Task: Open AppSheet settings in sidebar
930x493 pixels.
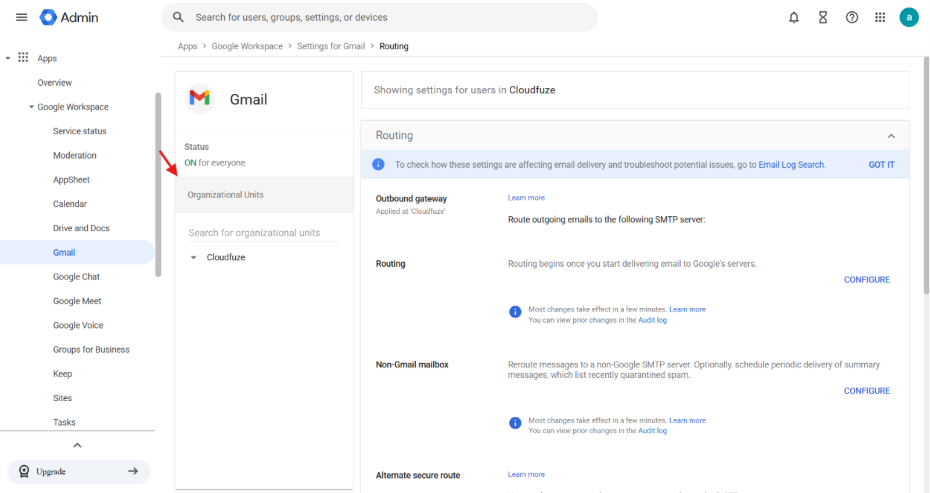Action: (x=71, y=180)
